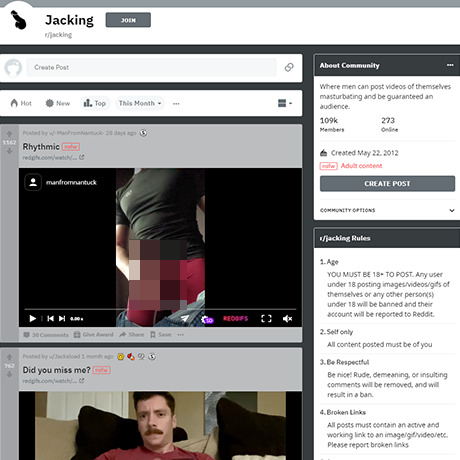Image resolution: width=460 pixels, height=460 pixels.
Task: Skip to previous video
Action: (x=50, y=319)
